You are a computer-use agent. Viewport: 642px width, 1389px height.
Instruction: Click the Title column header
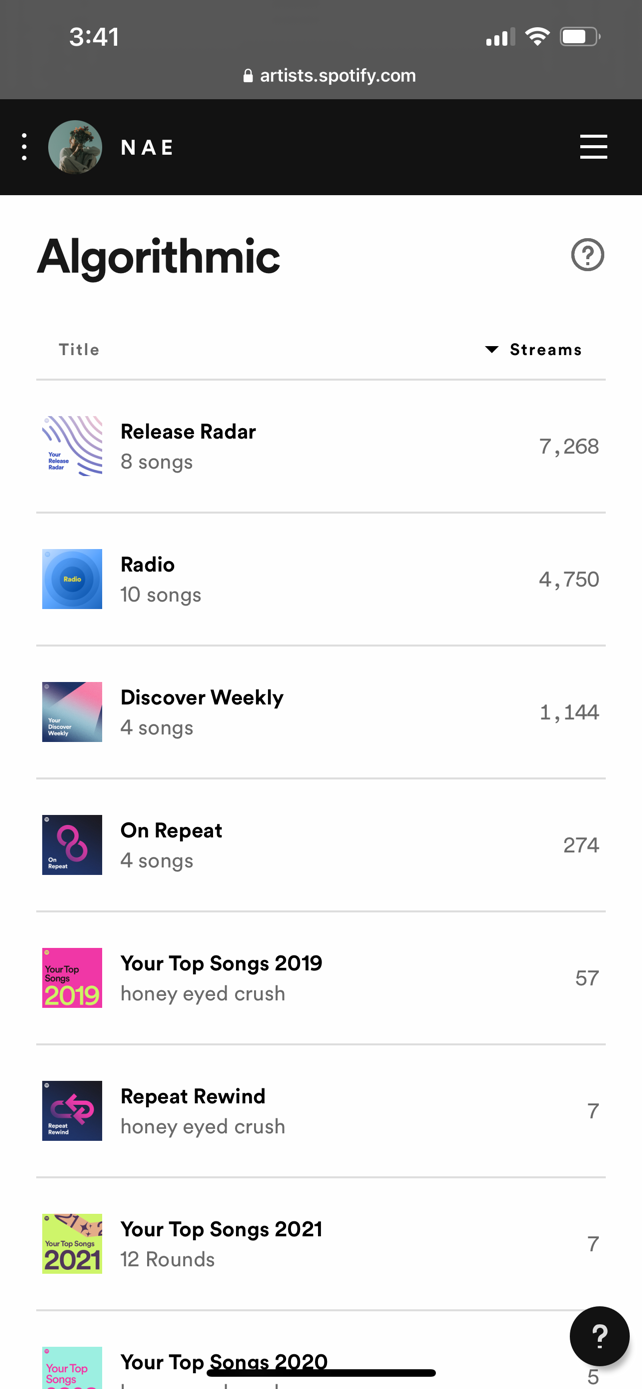pos(79,349)
